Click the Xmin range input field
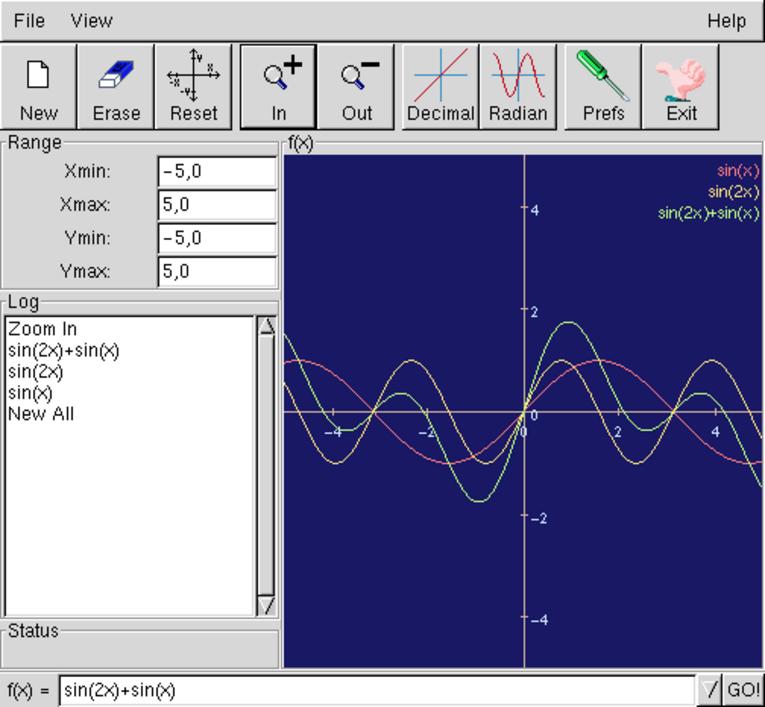The image size is (765, 707). point(216,172)
